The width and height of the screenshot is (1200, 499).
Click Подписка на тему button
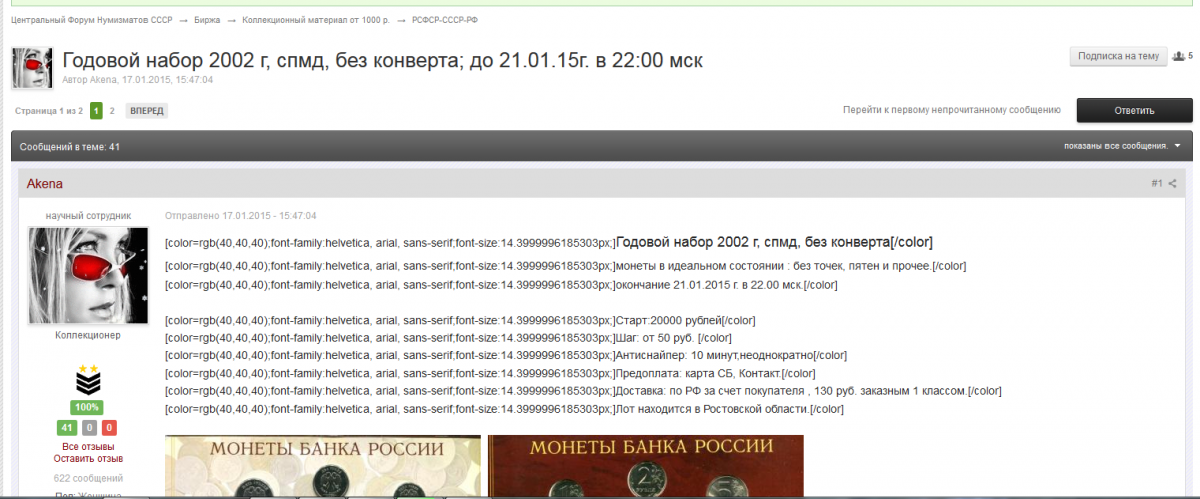tap(1118, 56)
